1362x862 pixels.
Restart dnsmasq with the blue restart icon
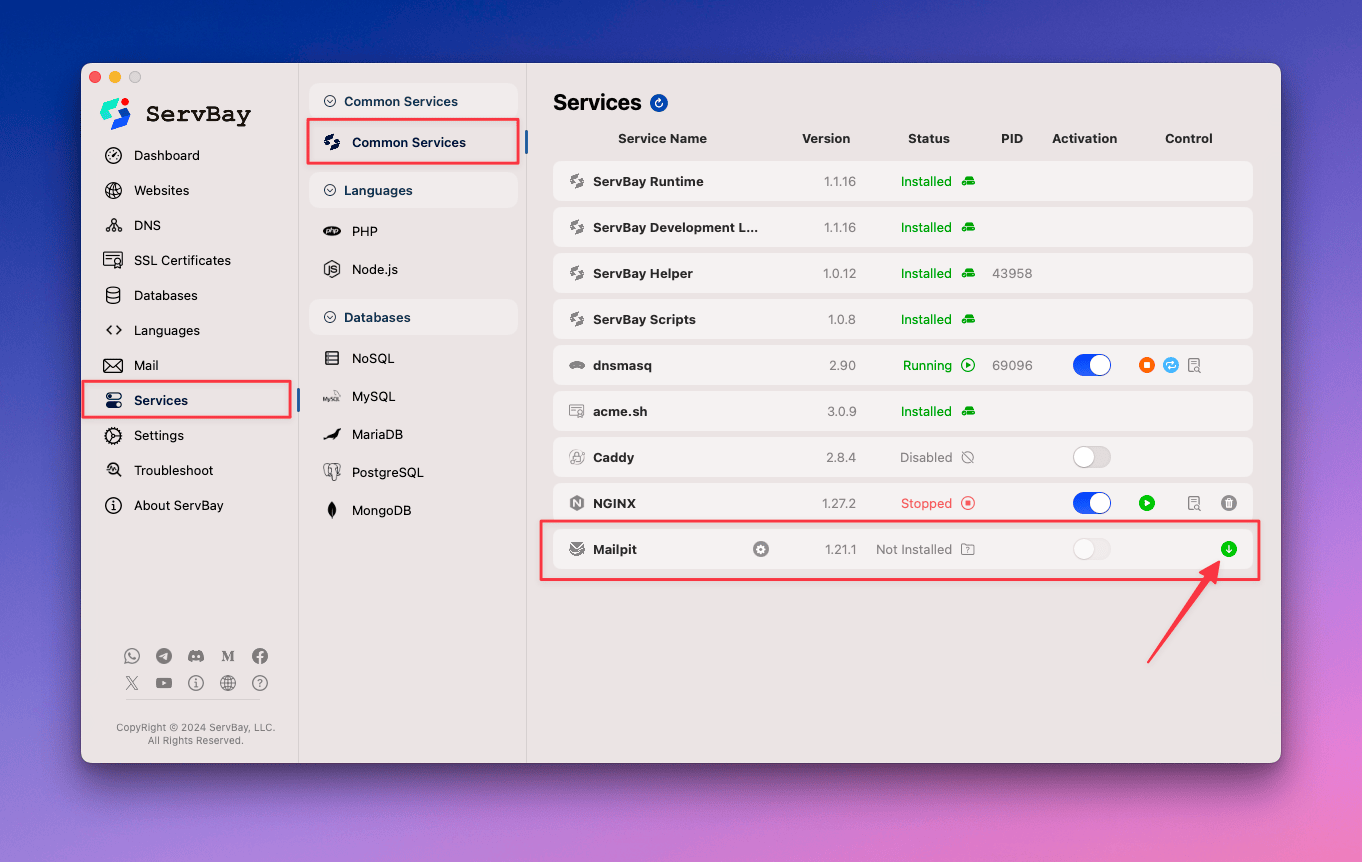tap(1170, 365)
